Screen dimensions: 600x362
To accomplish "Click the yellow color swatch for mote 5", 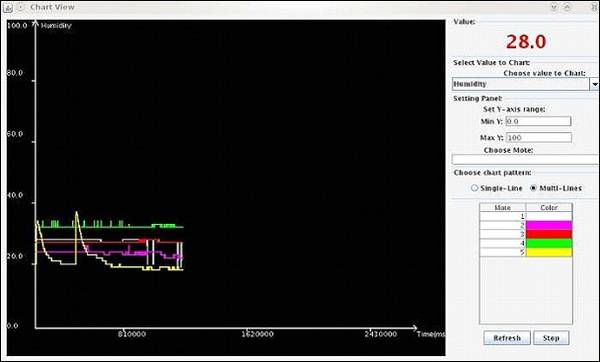I will [549, 252].
